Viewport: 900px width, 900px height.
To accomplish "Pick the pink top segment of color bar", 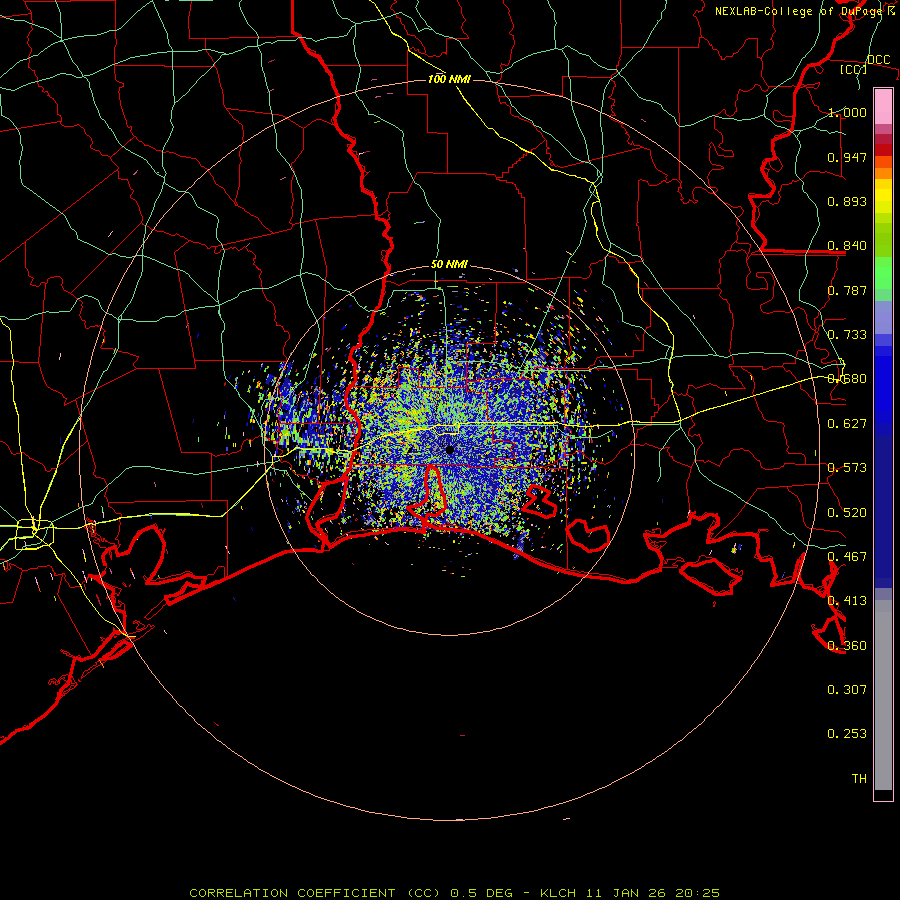I will point(883,106).
